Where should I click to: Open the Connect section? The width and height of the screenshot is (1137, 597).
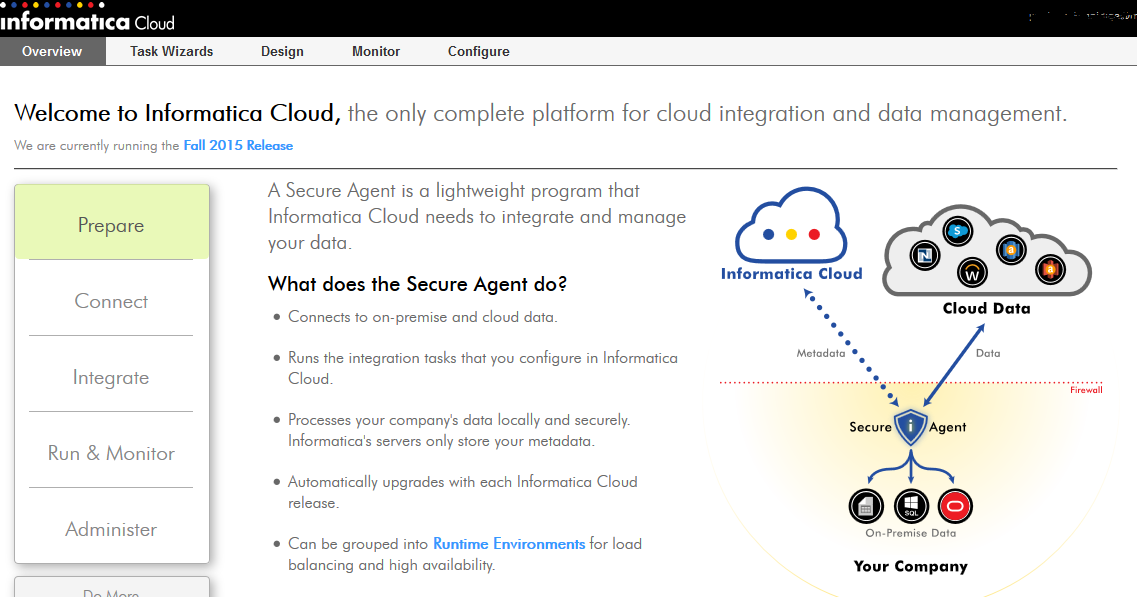[x=110, y=301]
